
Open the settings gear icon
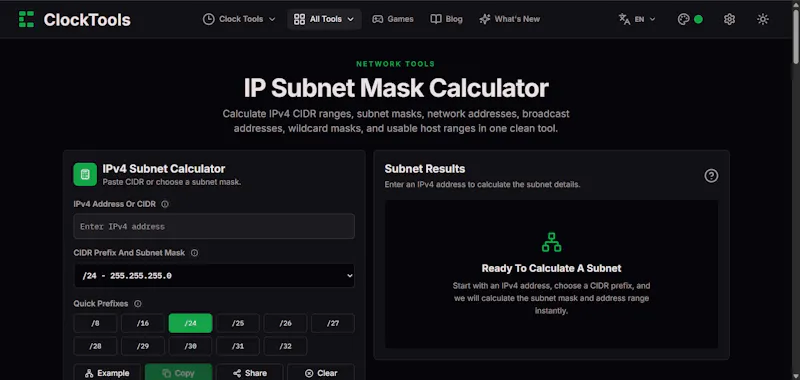tap(729, 19)
